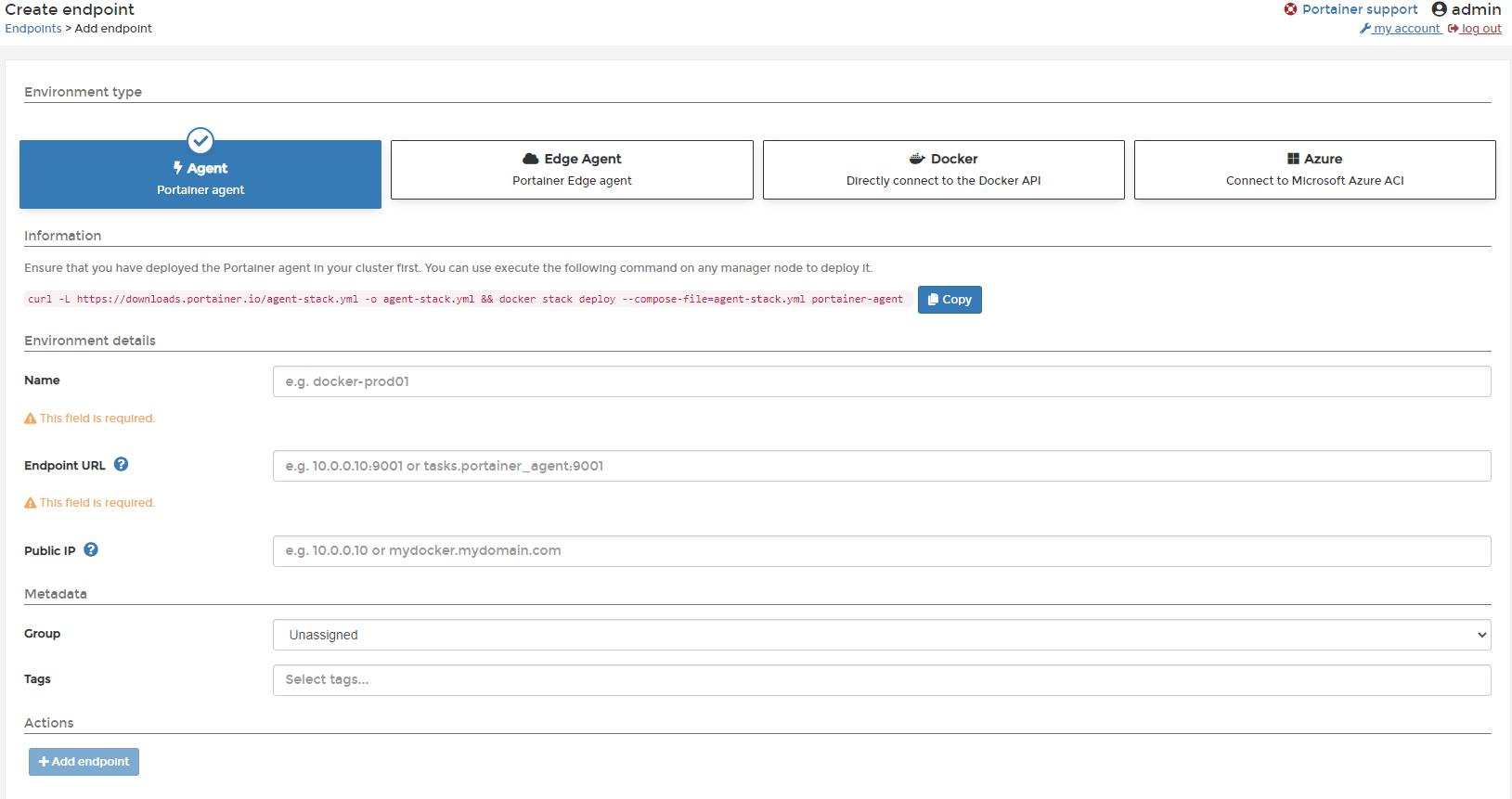Open Portainer support link

click(x=1360, y=9)
